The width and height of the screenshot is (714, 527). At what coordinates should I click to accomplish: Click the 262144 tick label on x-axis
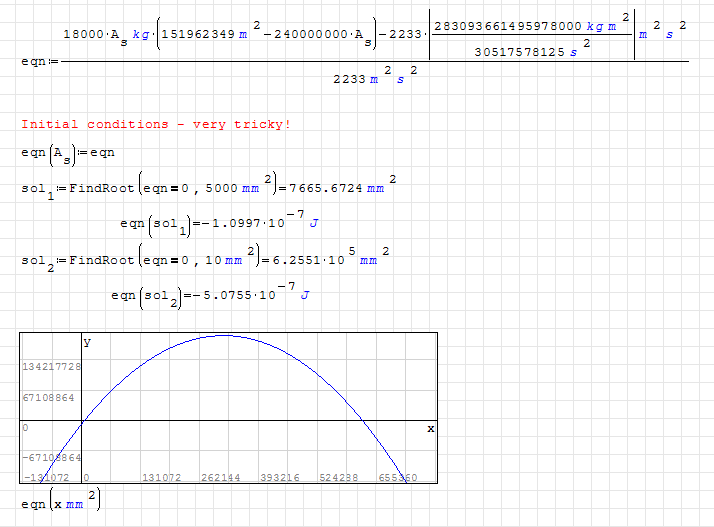(229, 478)
